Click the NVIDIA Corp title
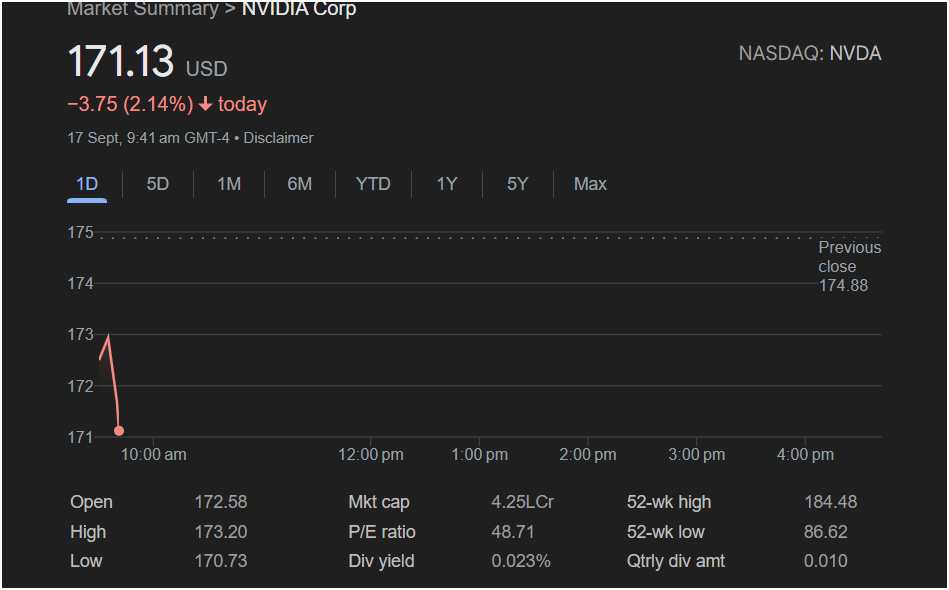Viewport: 949px width, 590px height. [299, 9]
